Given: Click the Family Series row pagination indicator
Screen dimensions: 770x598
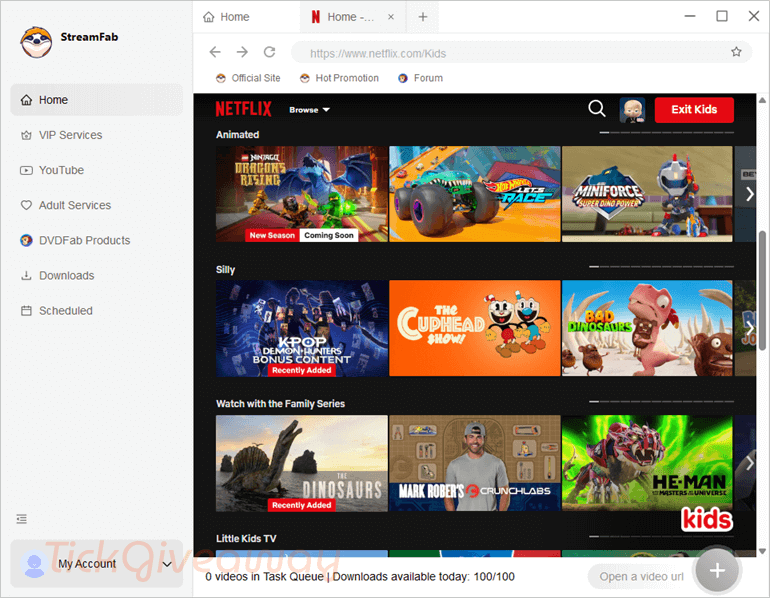Looking at the screenshot, I should (x=661, y=402).
